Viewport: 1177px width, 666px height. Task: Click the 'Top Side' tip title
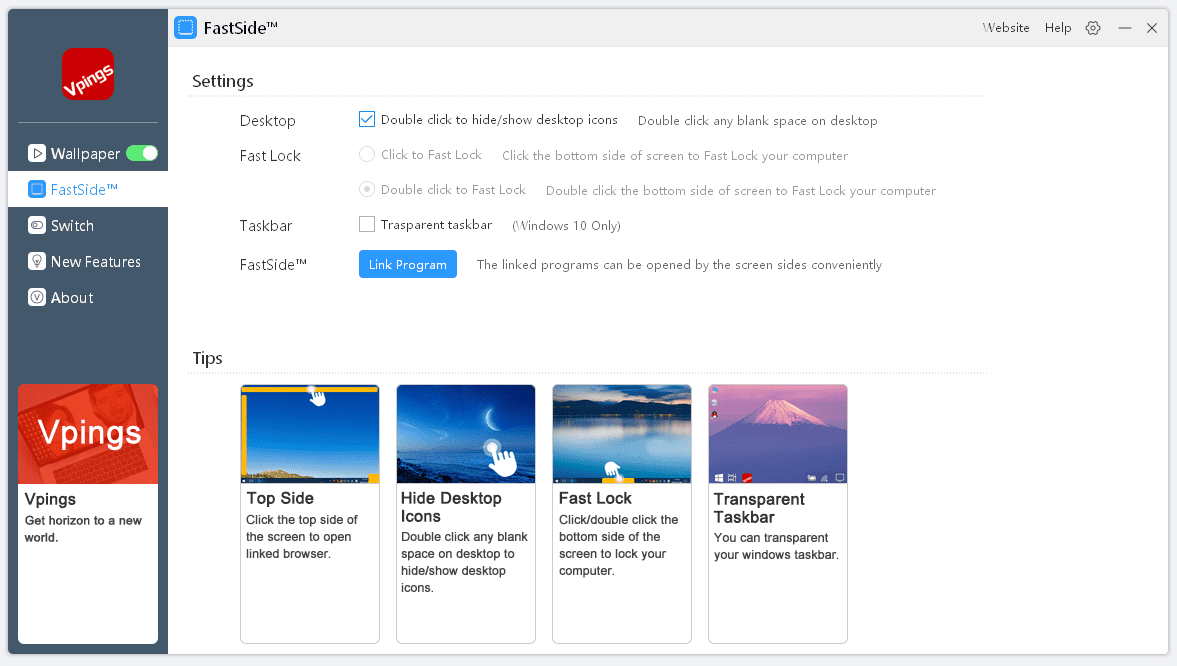coord(280,498)
